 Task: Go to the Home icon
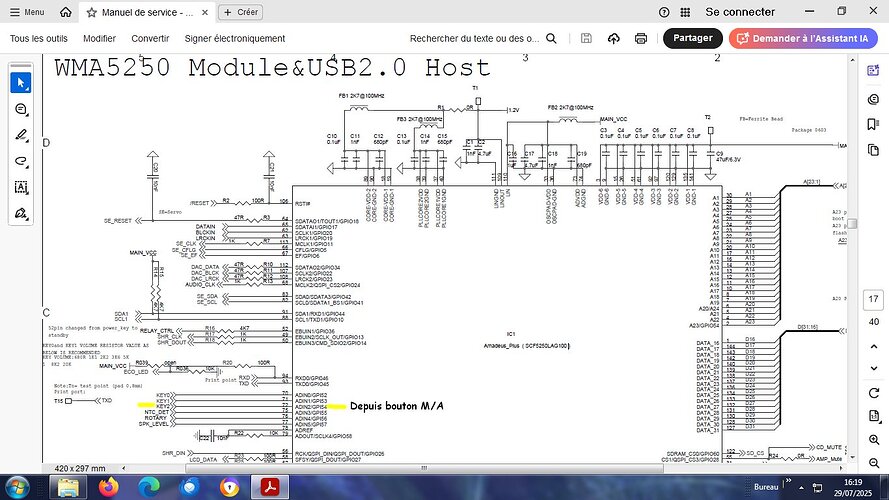pos(66,12)
